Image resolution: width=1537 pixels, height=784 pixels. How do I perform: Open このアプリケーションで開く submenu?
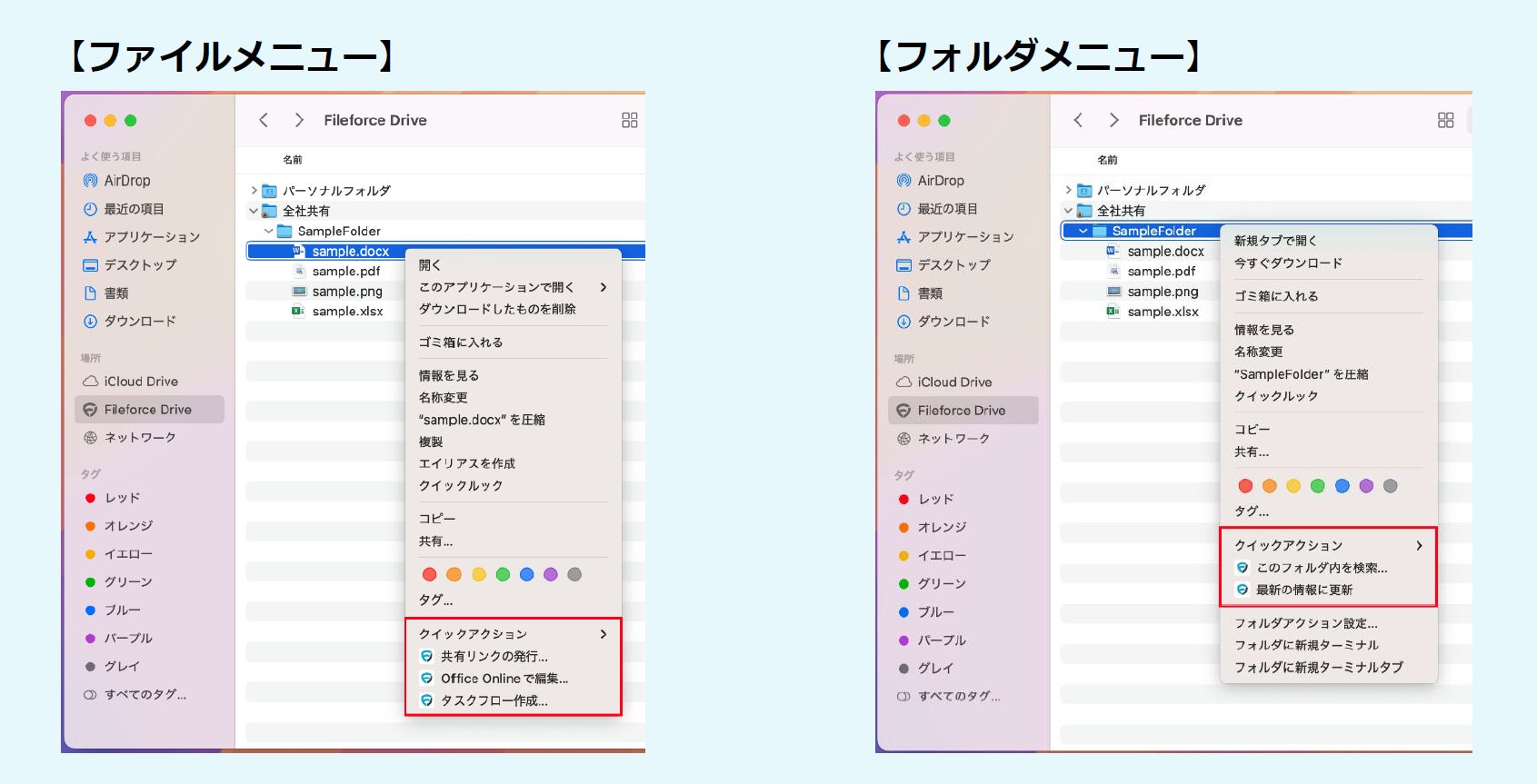[514, 287]
